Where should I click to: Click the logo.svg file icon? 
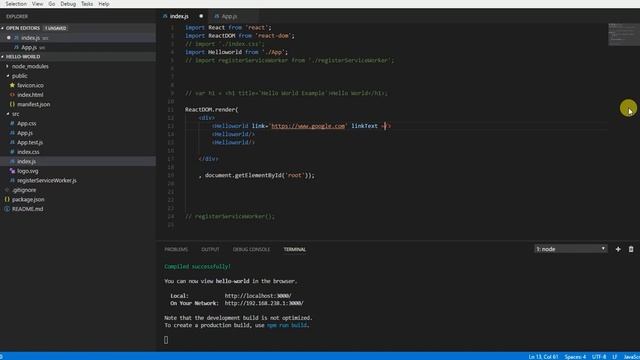coord(12,171)
